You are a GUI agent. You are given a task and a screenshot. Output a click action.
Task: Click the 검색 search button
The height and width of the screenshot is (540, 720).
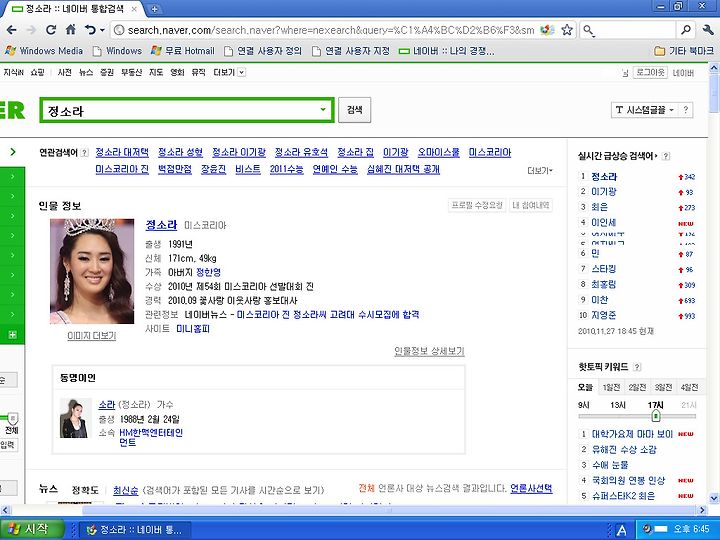(354, 110)
